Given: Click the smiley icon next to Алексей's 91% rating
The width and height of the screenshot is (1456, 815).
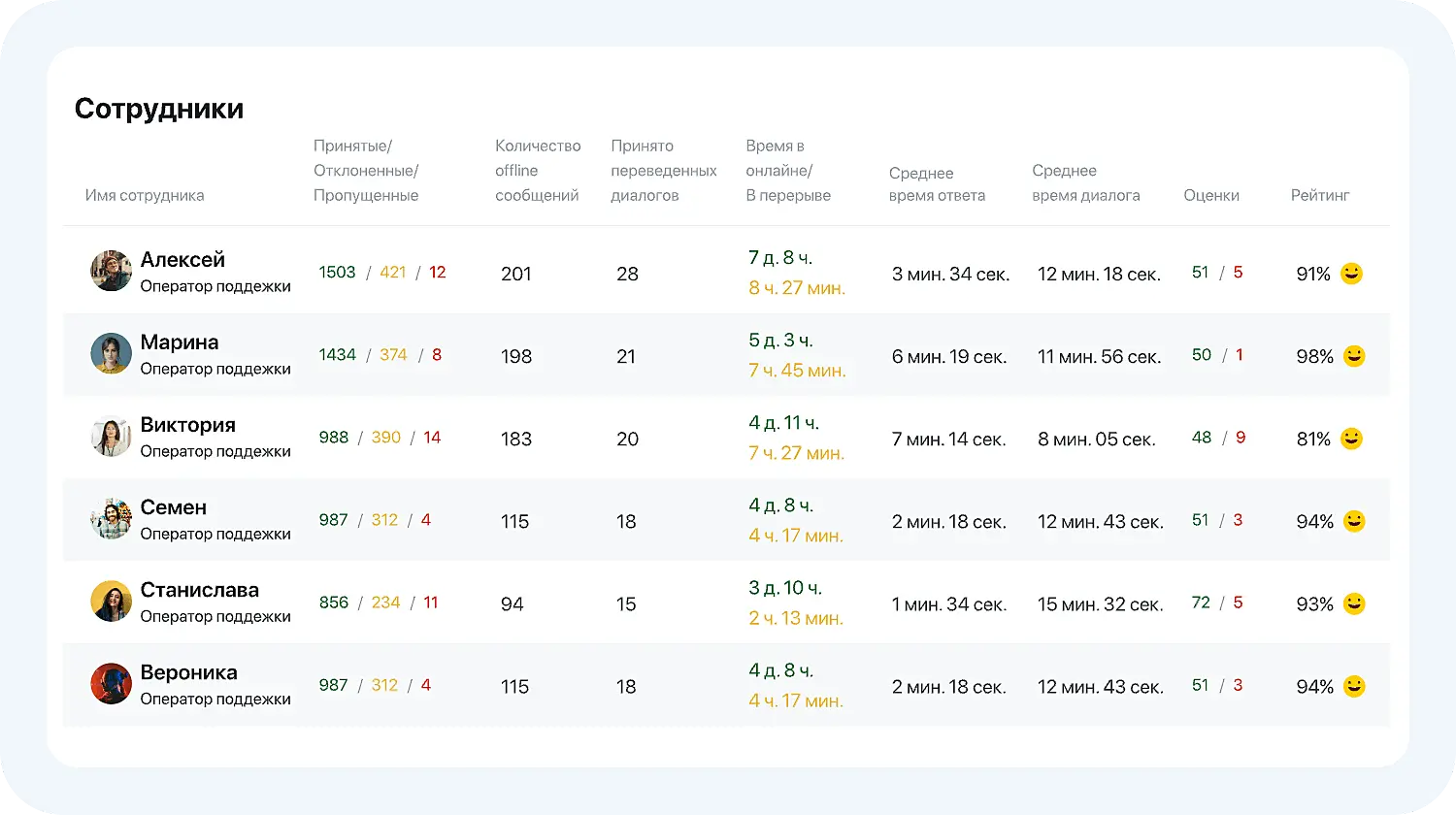Looking at the screenshot, I should (x=1351, y=275).
